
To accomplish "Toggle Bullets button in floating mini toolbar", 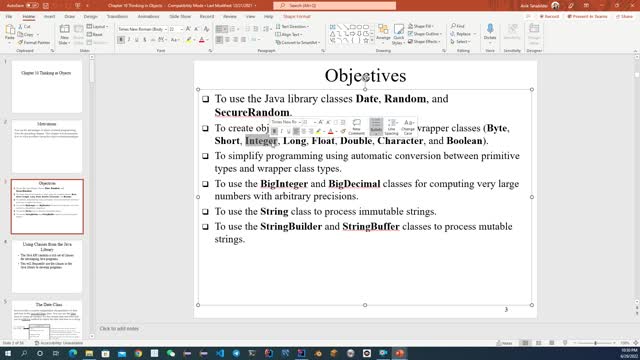I will [x=376, y=126].
